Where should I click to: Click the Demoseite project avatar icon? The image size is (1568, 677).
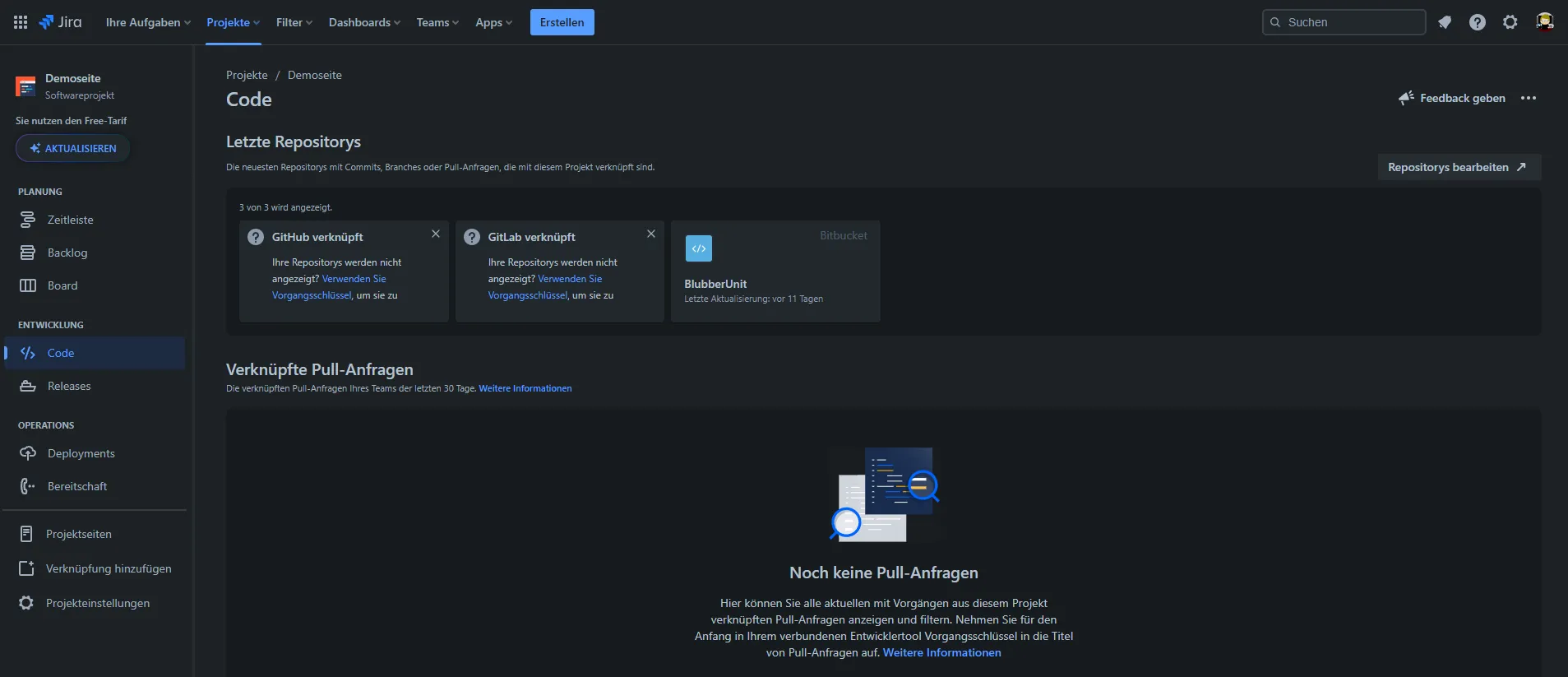pos(25,86)
